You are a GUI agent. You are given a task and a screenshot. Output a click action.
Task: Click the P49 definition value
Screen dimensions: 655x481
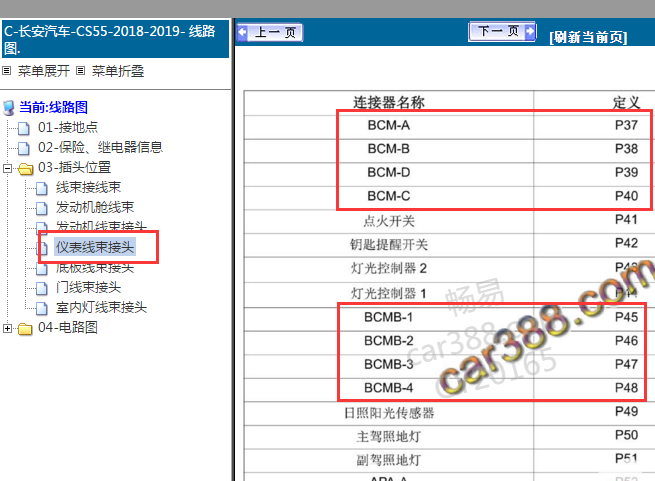click(x=626, y=412)
